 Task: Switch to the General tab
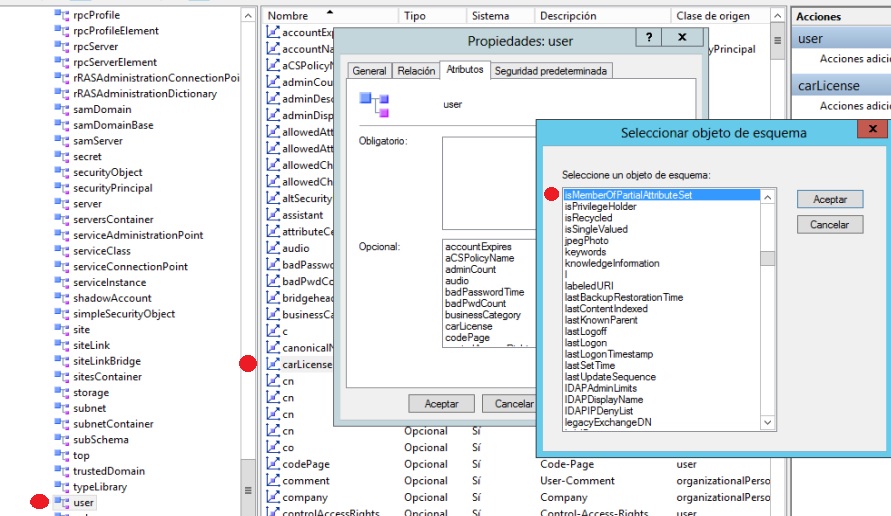pos(369,71)
